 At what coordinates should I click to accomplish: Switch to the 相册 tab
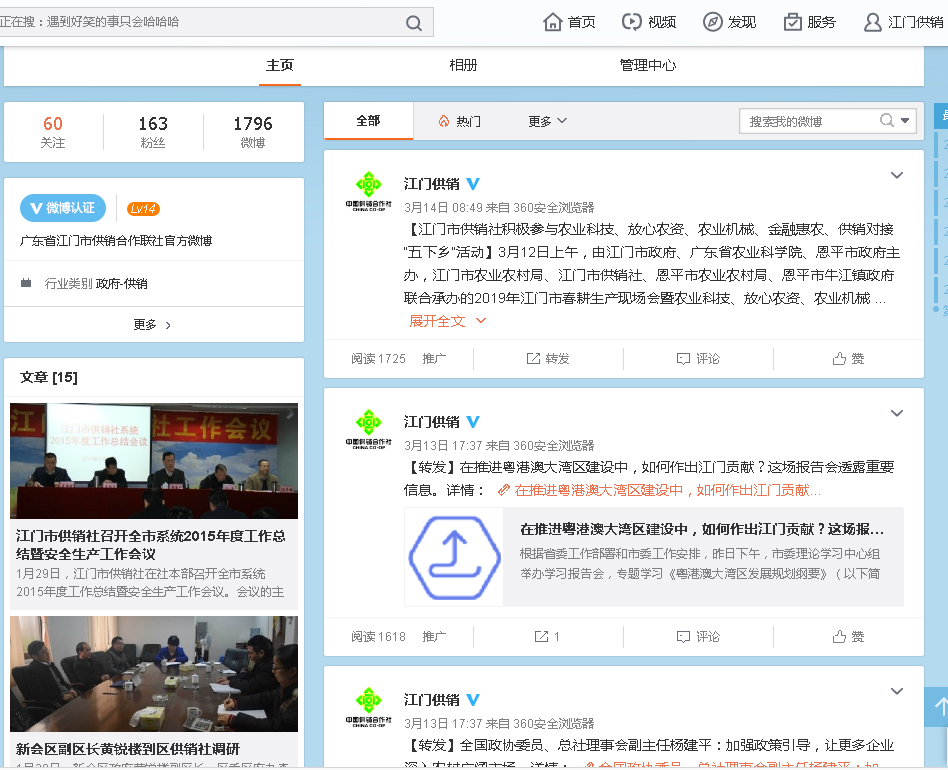pos(463,65)
